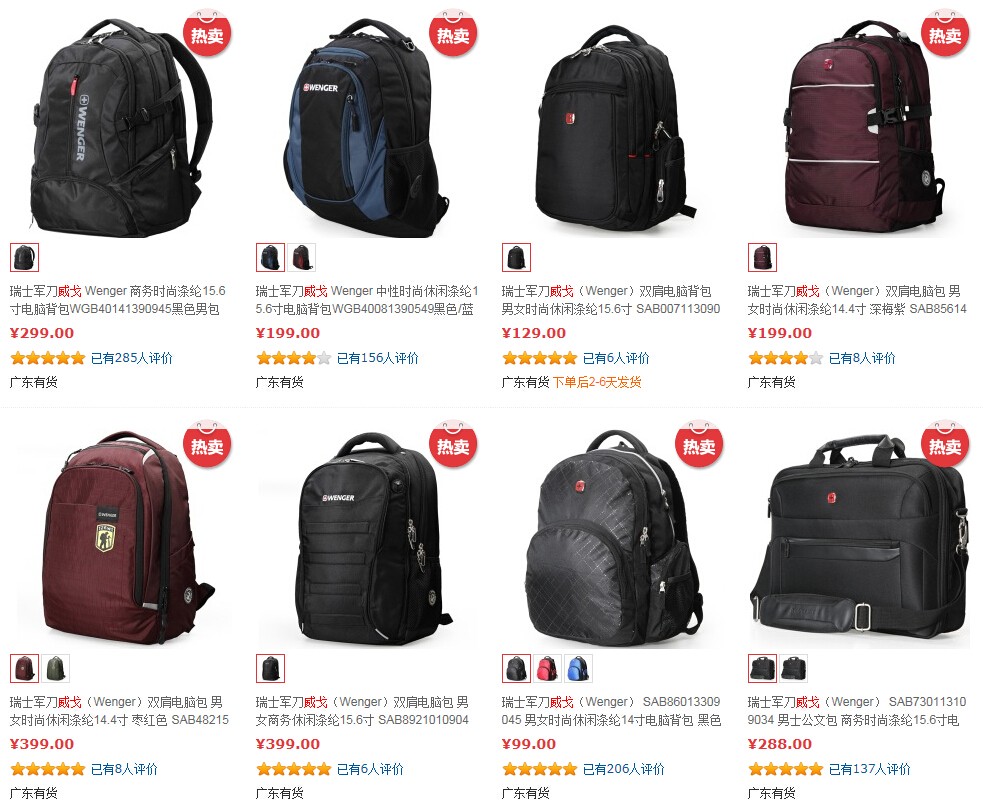
Task: Open title link for SAB007113090 backpack
Action: (611, 300)
